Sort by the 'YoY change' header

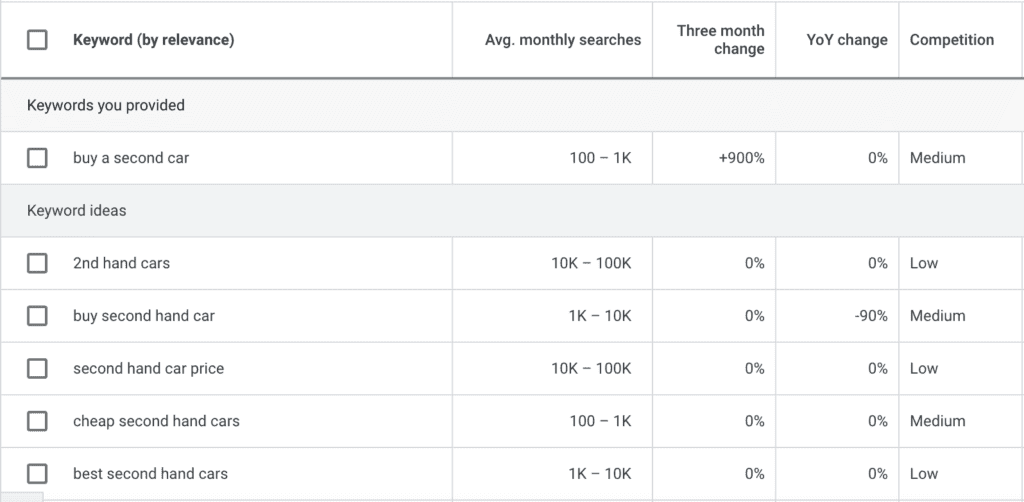pyautogui.click(x=846, y=40)
